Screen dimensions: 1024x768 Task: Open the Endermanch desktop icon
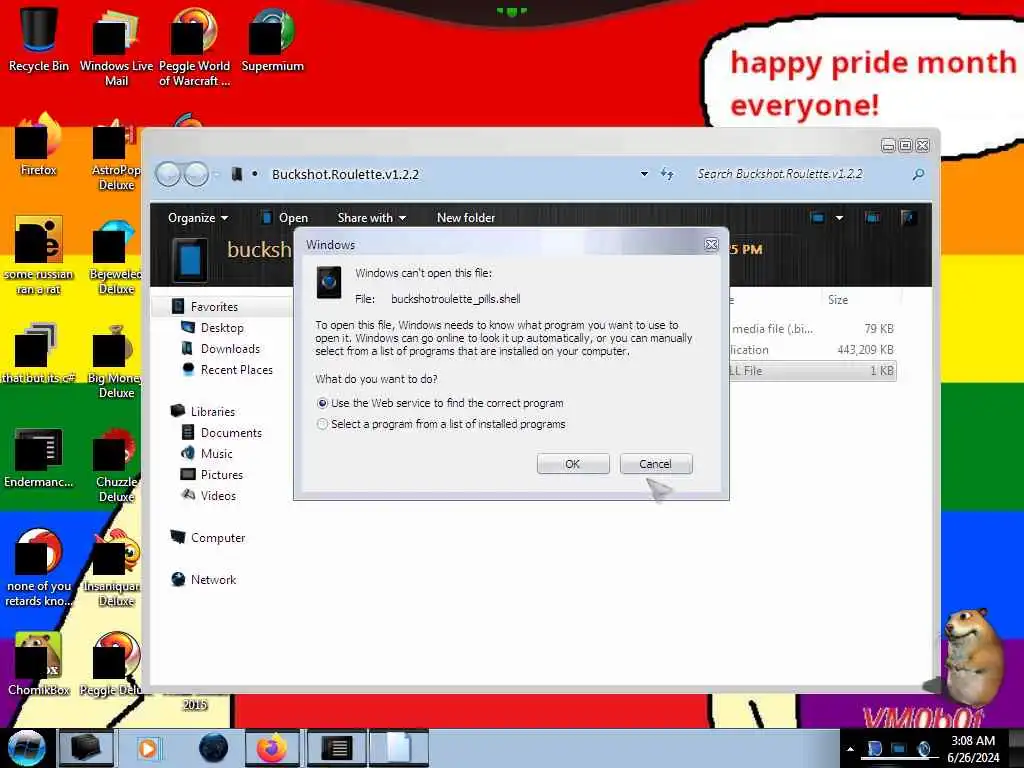click(38, 458)
